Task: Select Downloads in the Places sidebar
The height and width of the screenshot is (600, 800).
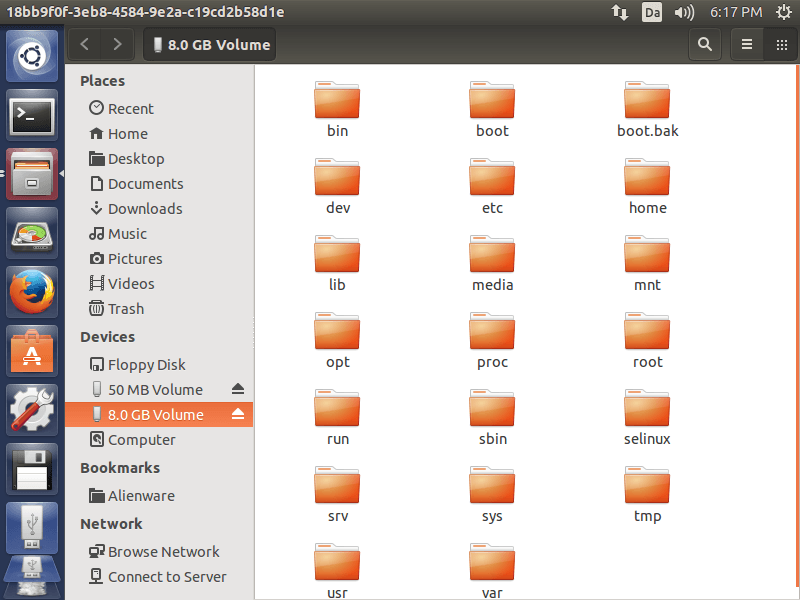Action: tap(145, 208)
